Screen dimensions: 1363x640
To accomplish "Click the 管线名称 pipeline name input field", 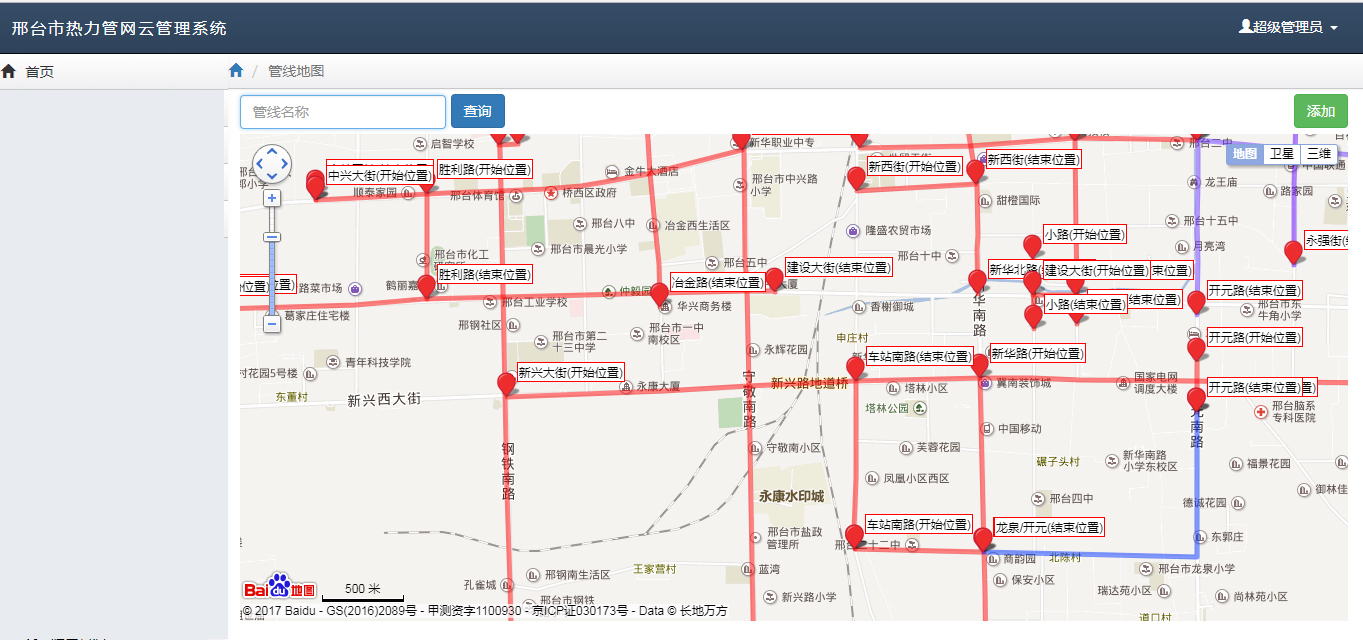I will pyautogui.click(x=342, y=111).
